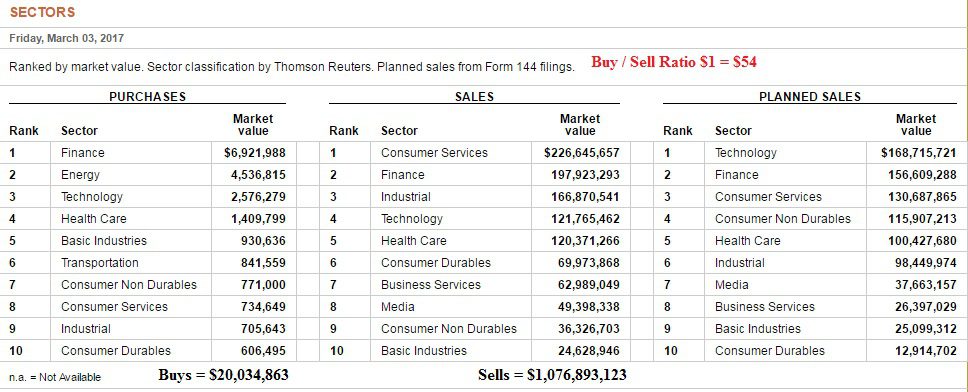Click the Buys = $20,034,863 total
This screenshot has width=968, height=392.
(x=223, y=375)
